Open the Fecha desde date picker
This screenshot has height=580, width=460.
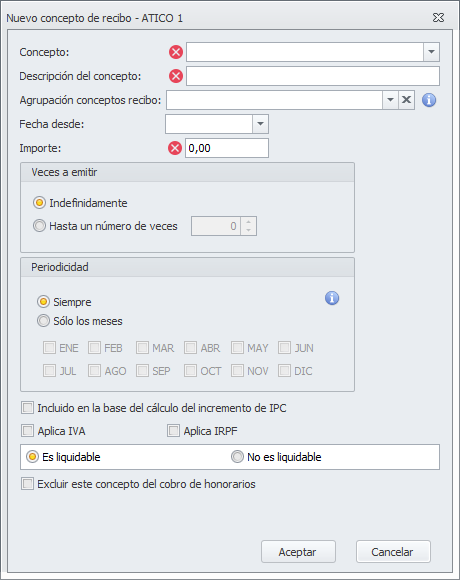260,124
